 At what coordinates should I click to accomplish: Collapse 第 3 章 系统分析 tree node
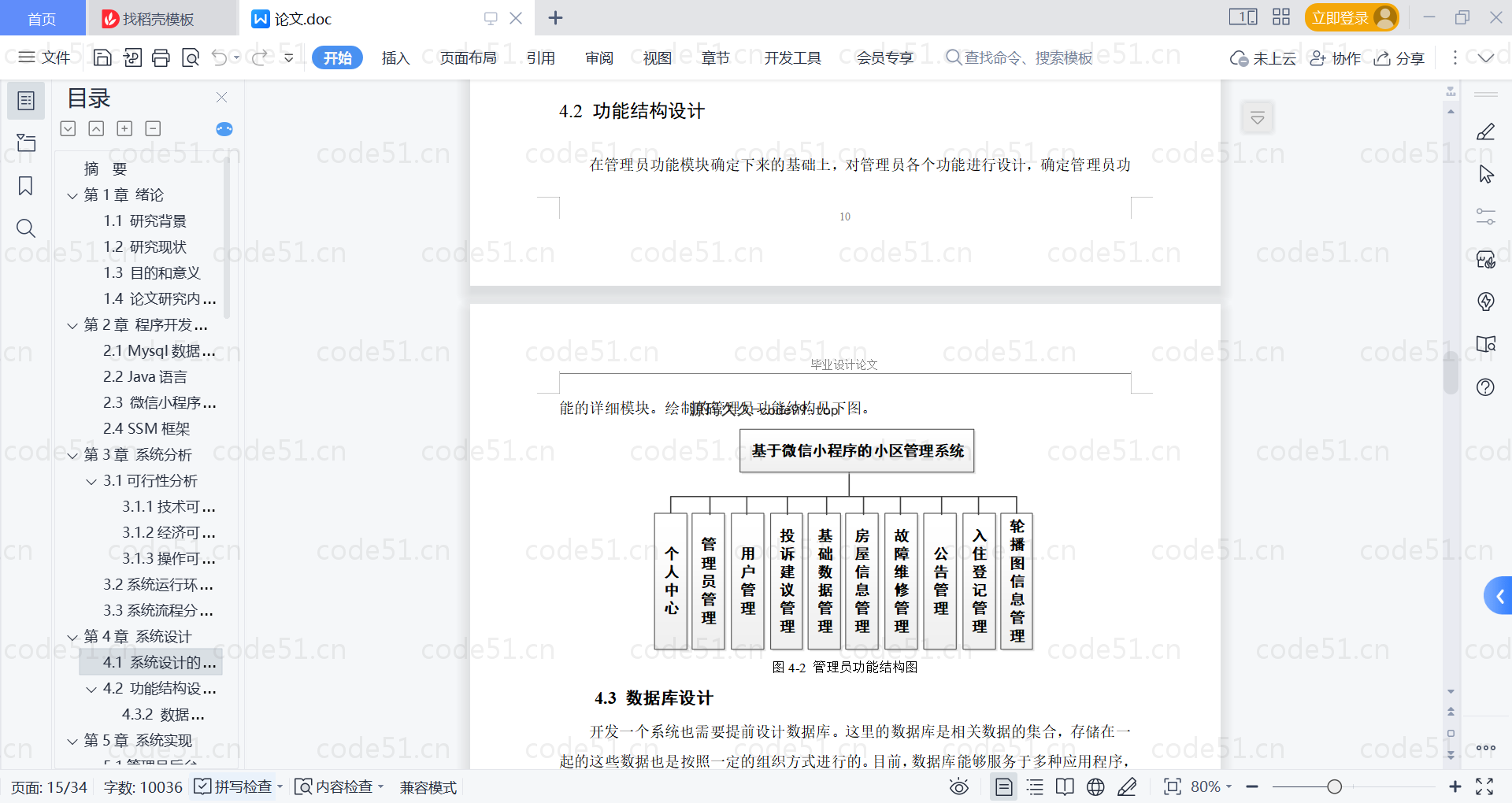pos(72,455)
